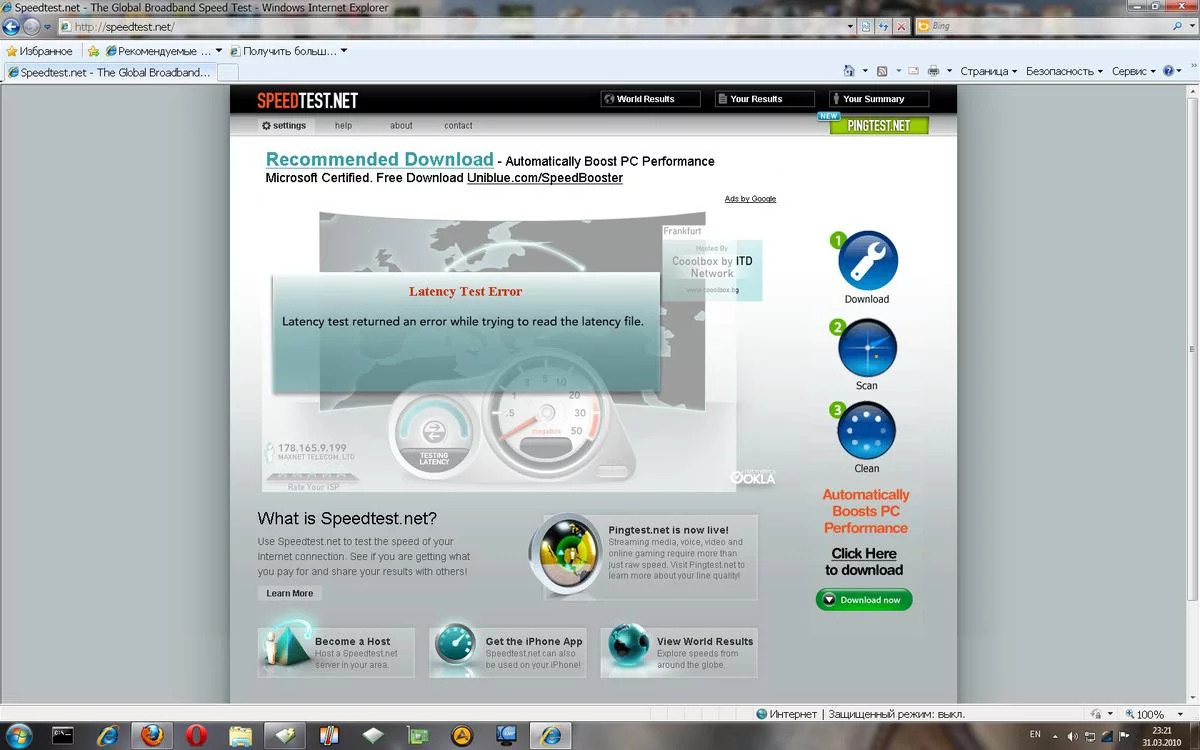The width and height of the screenshot is (1200, 750).
Task: Click the World Results button
Action: pos(650,99)
